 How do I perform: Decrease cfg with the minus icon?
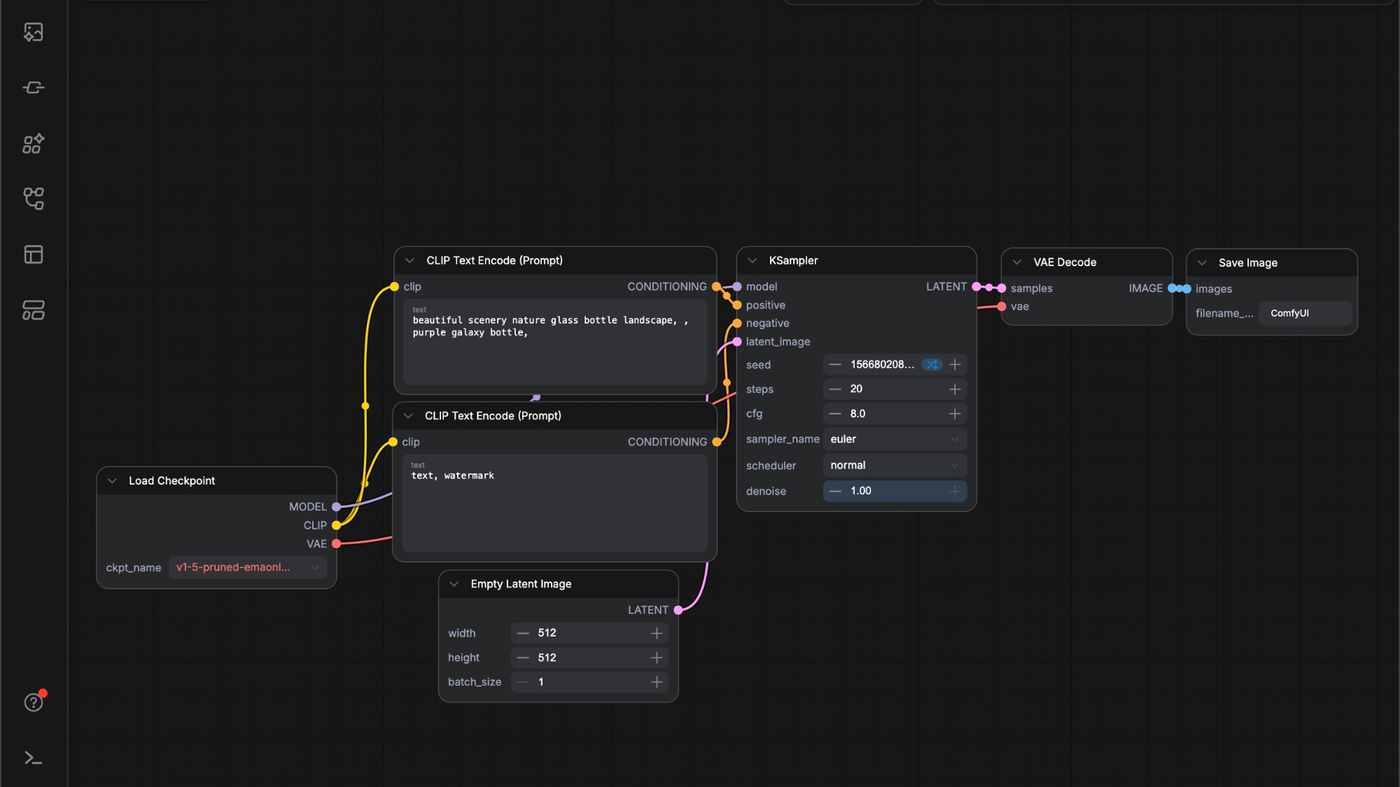[835, 414]
